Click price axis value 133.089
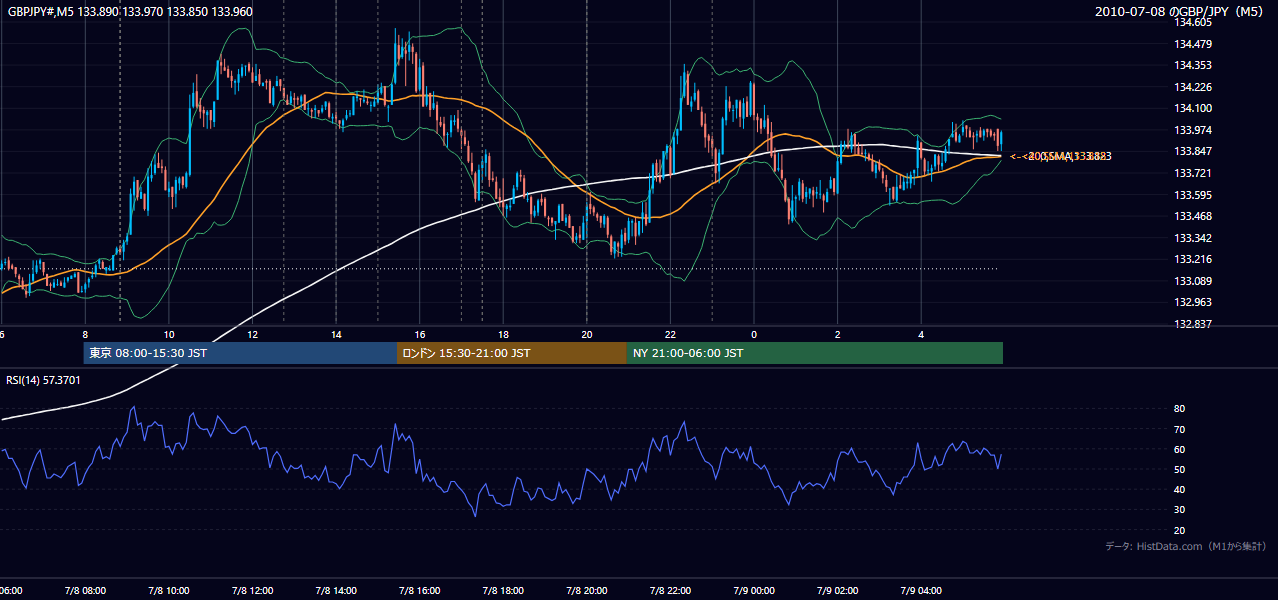Viewport: 1278px width, 600px height. [1193, 281]
